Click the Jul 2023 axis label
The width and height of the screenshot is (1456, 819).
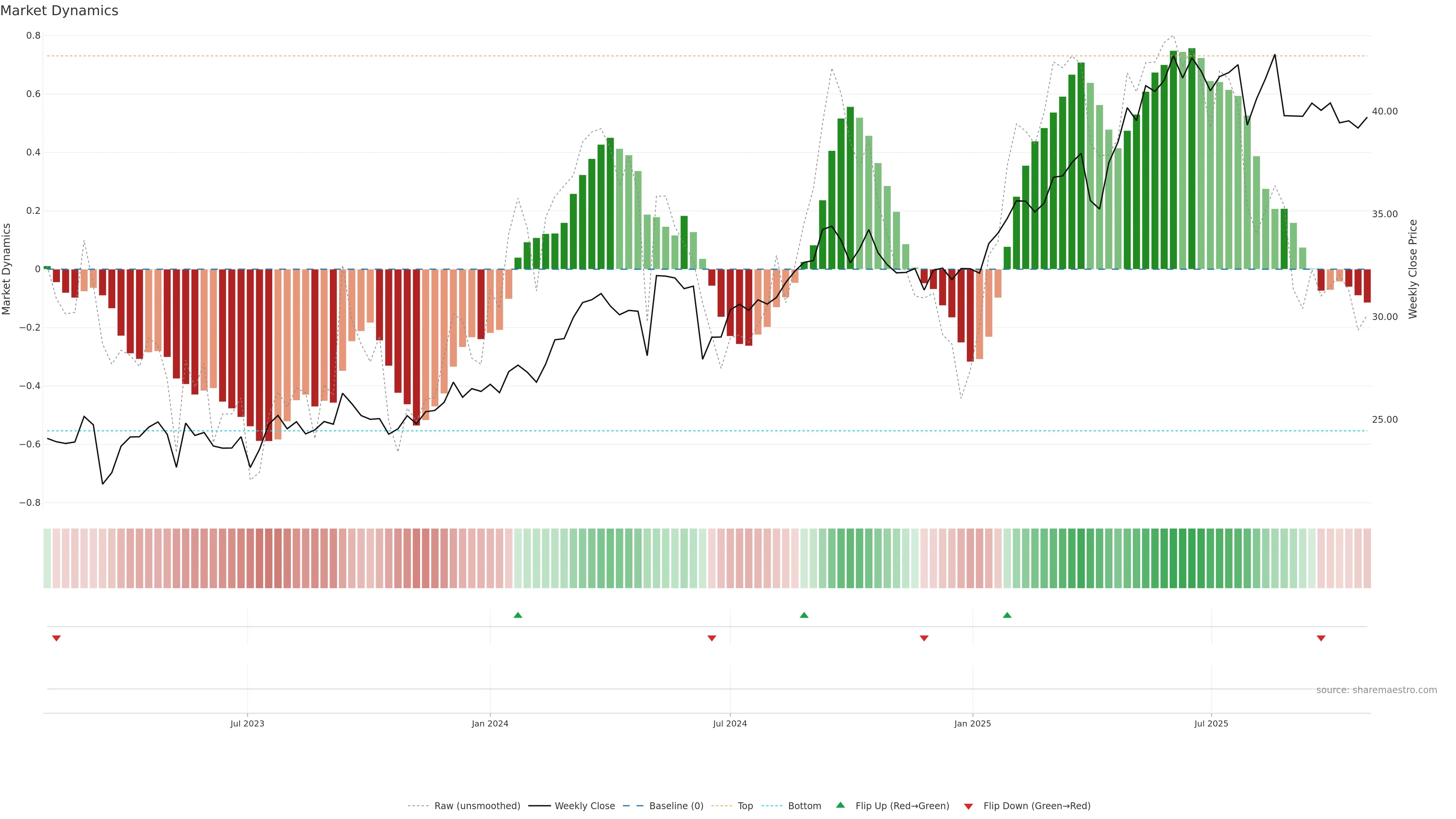coord(247,723)
